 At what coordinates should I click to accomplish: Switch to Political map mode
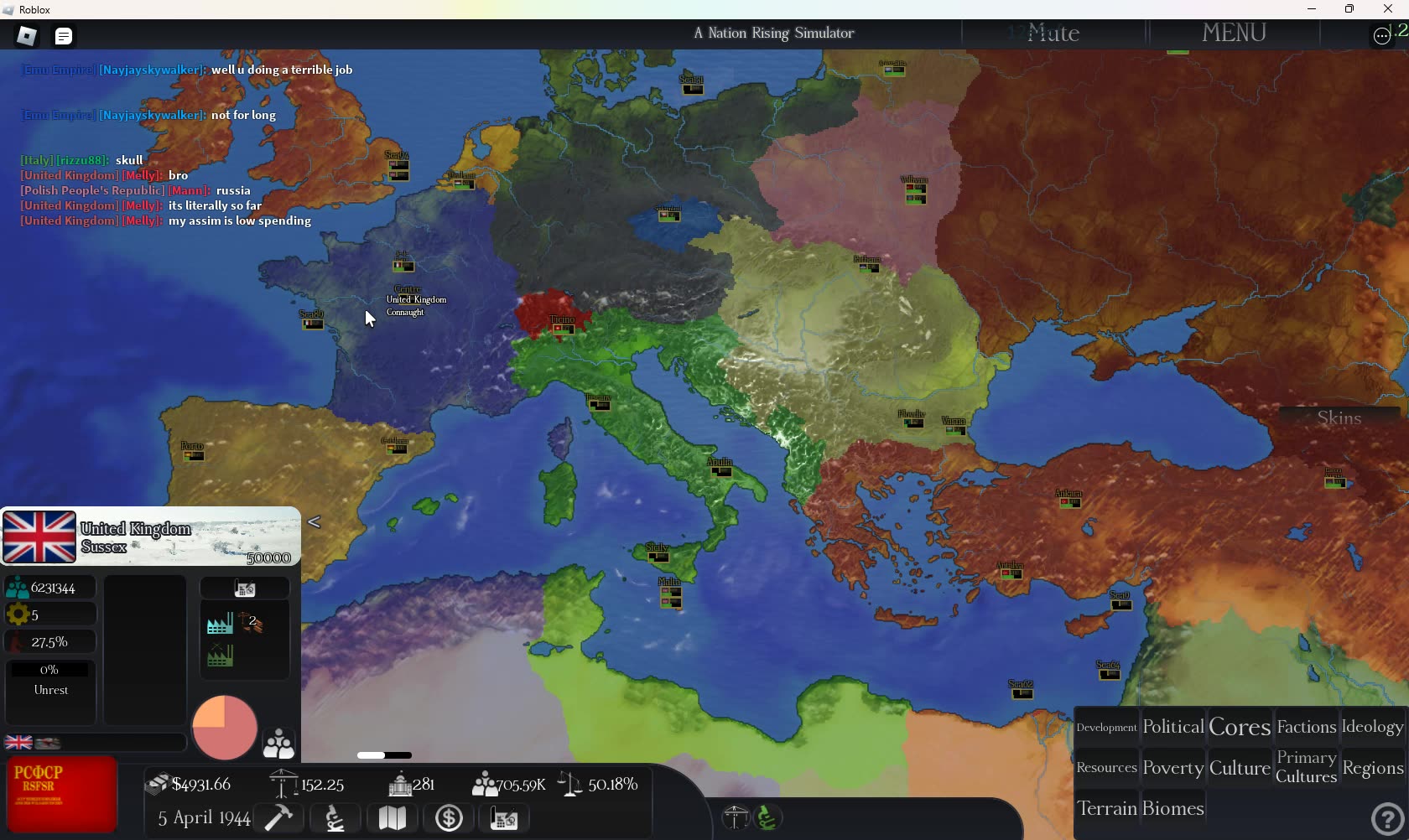1172,726
